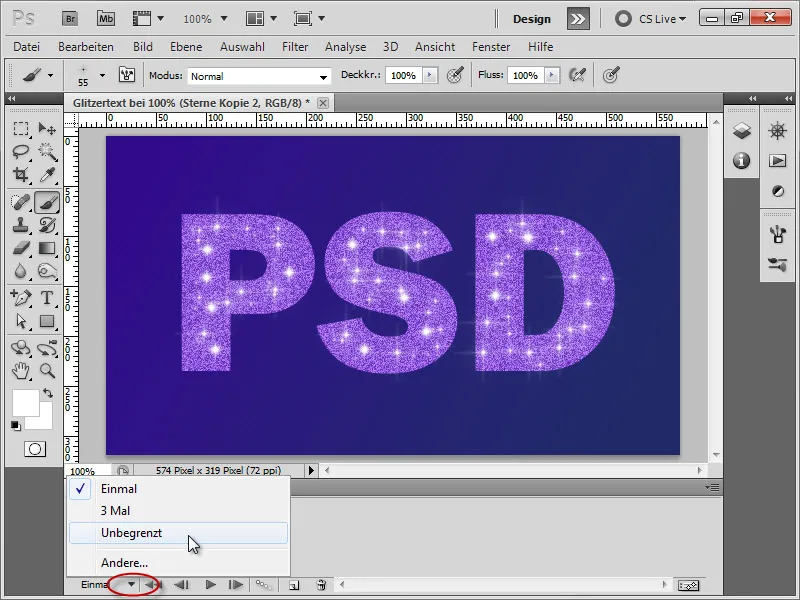Image resolution: width=800 pixels, height=600 pixels.
Task: Enable airbrush mode
Action: click(x=578, y=75)
